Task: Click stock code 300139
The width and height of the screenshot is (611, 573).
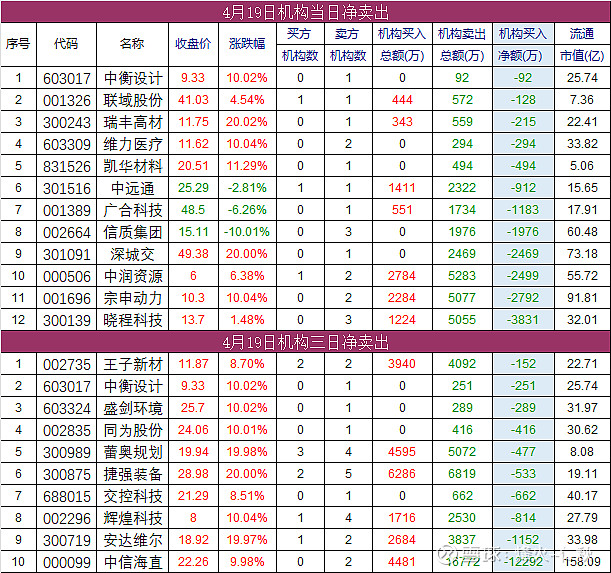Action: pos(67,321)
